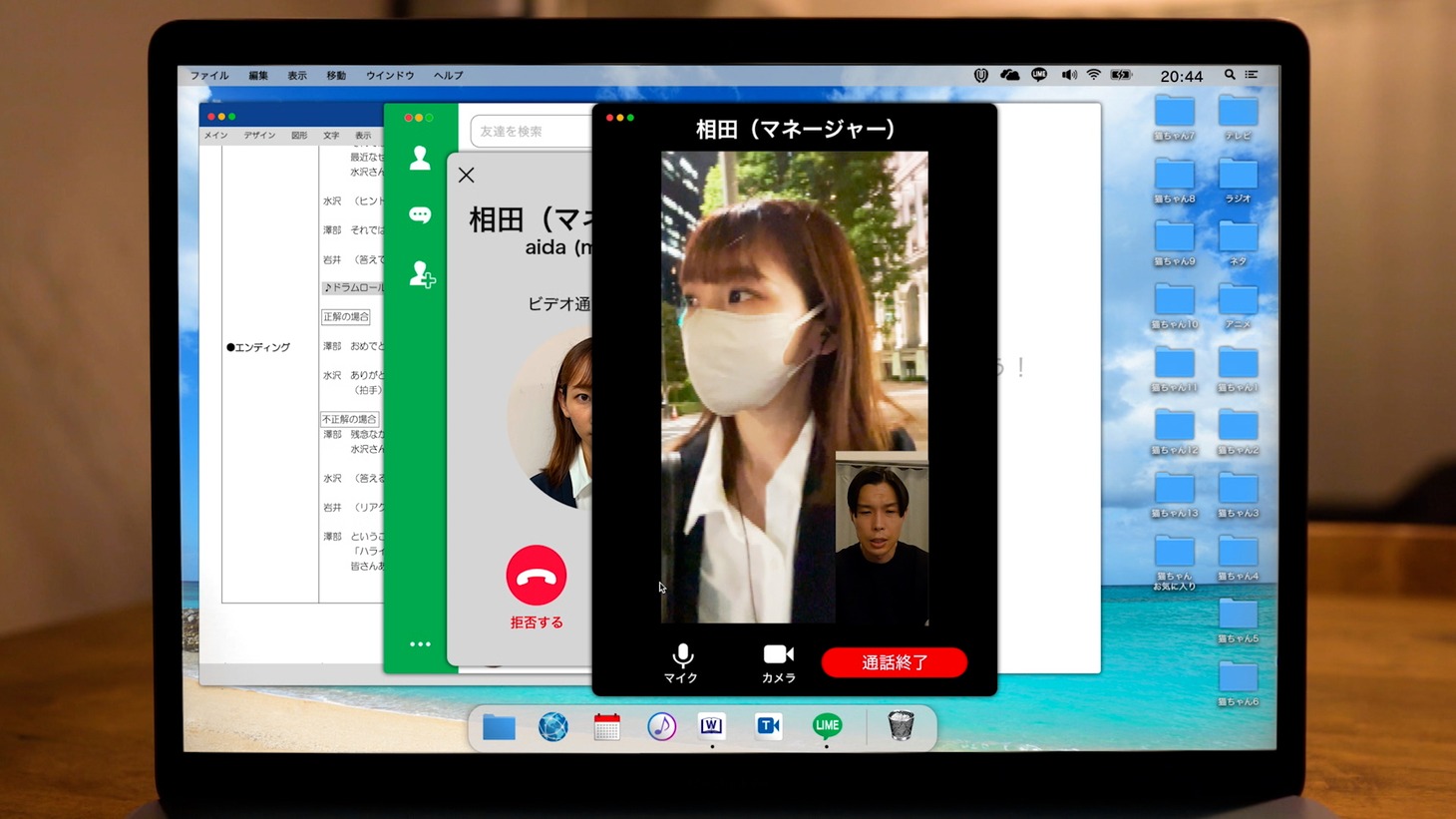The height and width of the screenshot is (819, 1456).
Task: Switch to the デザイン tab in document app
Action: [x=259, y=136]
